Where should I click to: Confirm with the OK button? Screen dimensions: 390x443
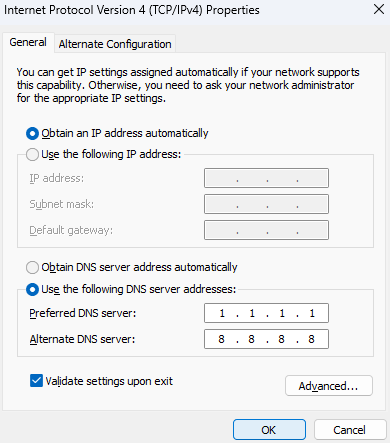(x=269, y=430)
